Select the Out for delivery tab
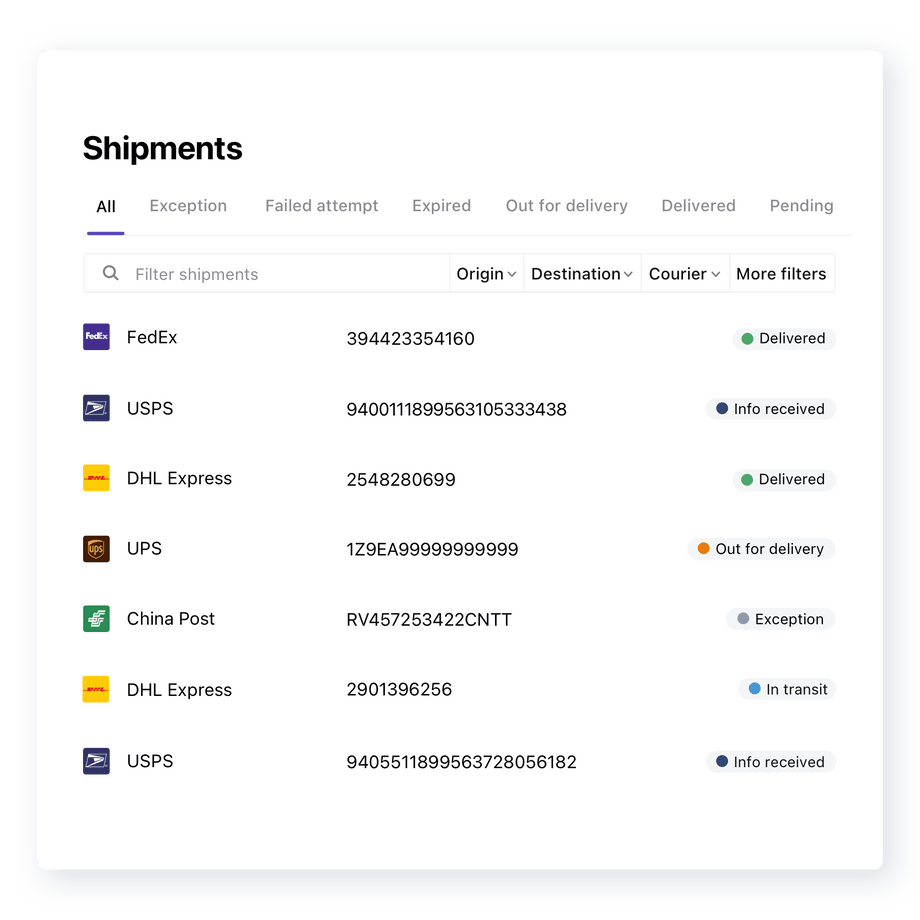This screenshot has height=920, width=920. 566,206
